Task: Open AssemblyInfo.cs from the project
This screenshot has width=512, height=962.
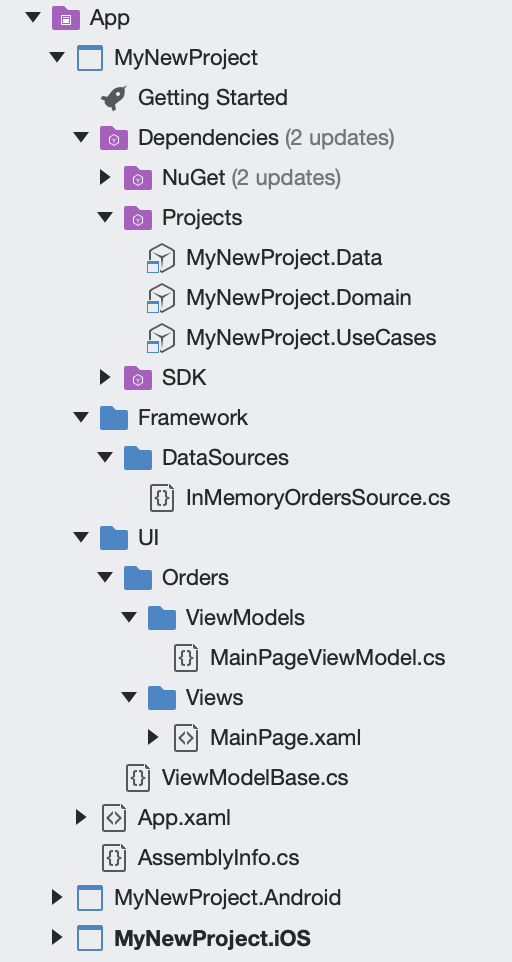Action: pos(218,857)
